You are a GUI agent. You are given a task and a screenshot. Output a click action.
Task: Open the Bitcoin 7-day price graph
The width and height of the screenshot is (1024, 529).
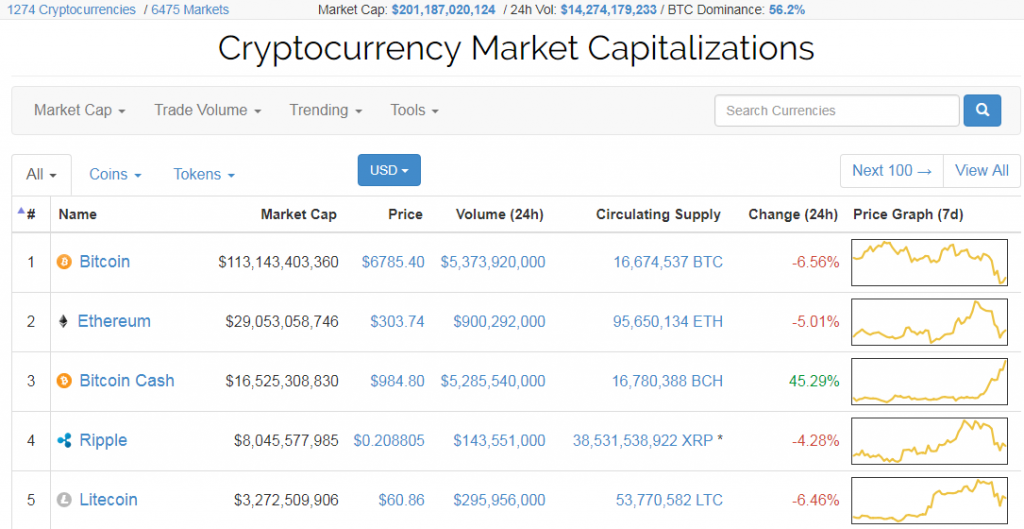[x=929, y=262]
